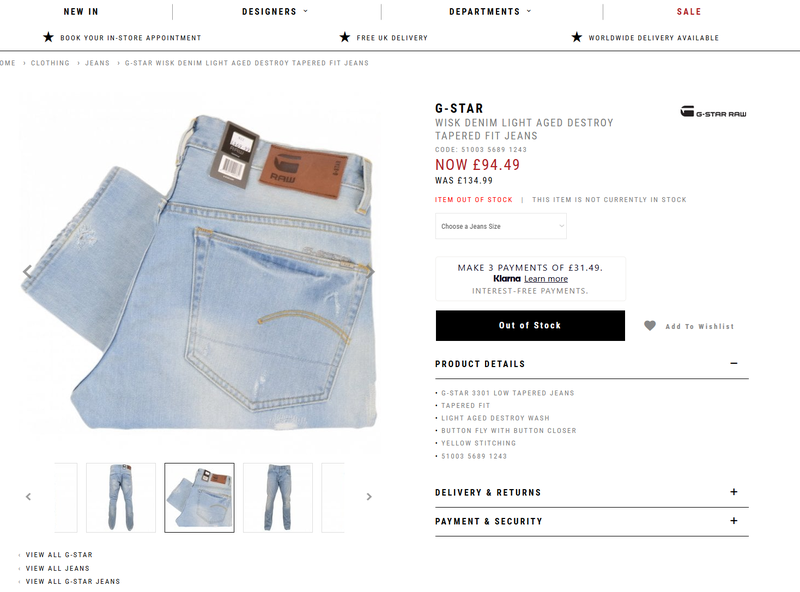Go to the Sale section
The image size is (800, 592).
(x=689, y=11)
